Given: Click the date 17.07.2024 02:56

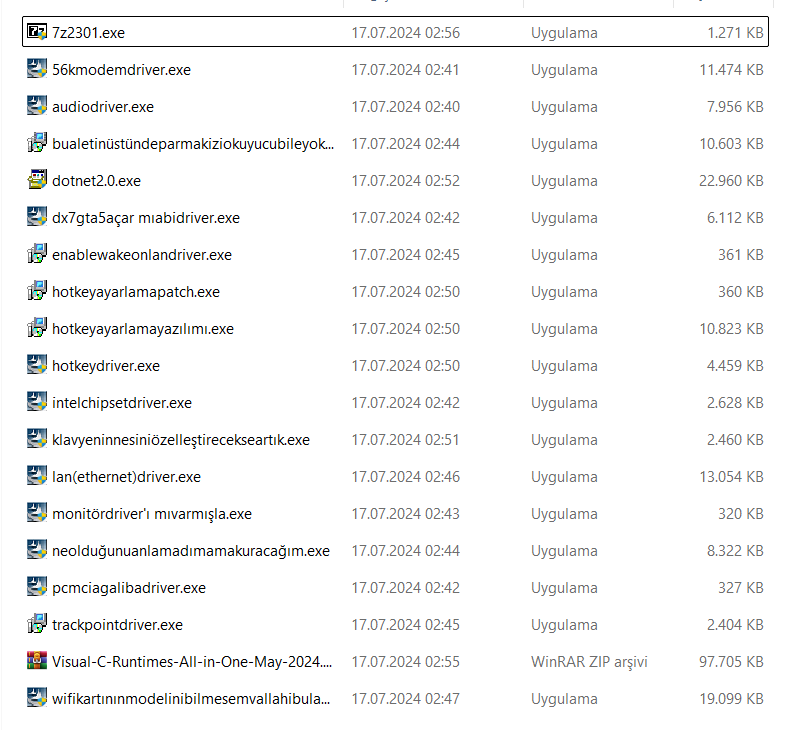Looking at the screenshot, I should pos(406,33).
